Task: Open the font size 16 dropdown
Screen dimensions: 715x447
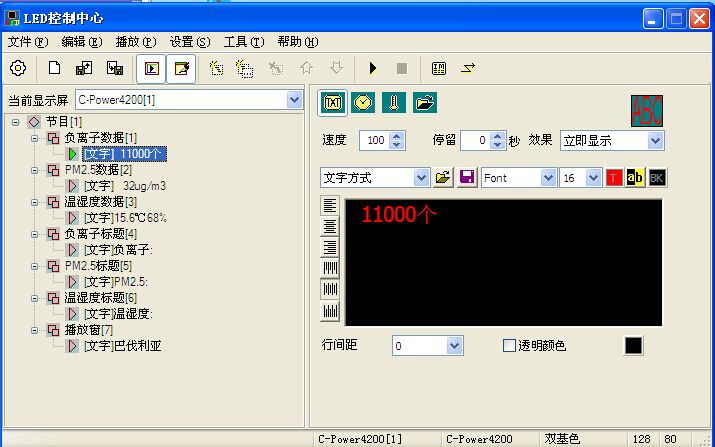Action: click(x=593, y=178)
